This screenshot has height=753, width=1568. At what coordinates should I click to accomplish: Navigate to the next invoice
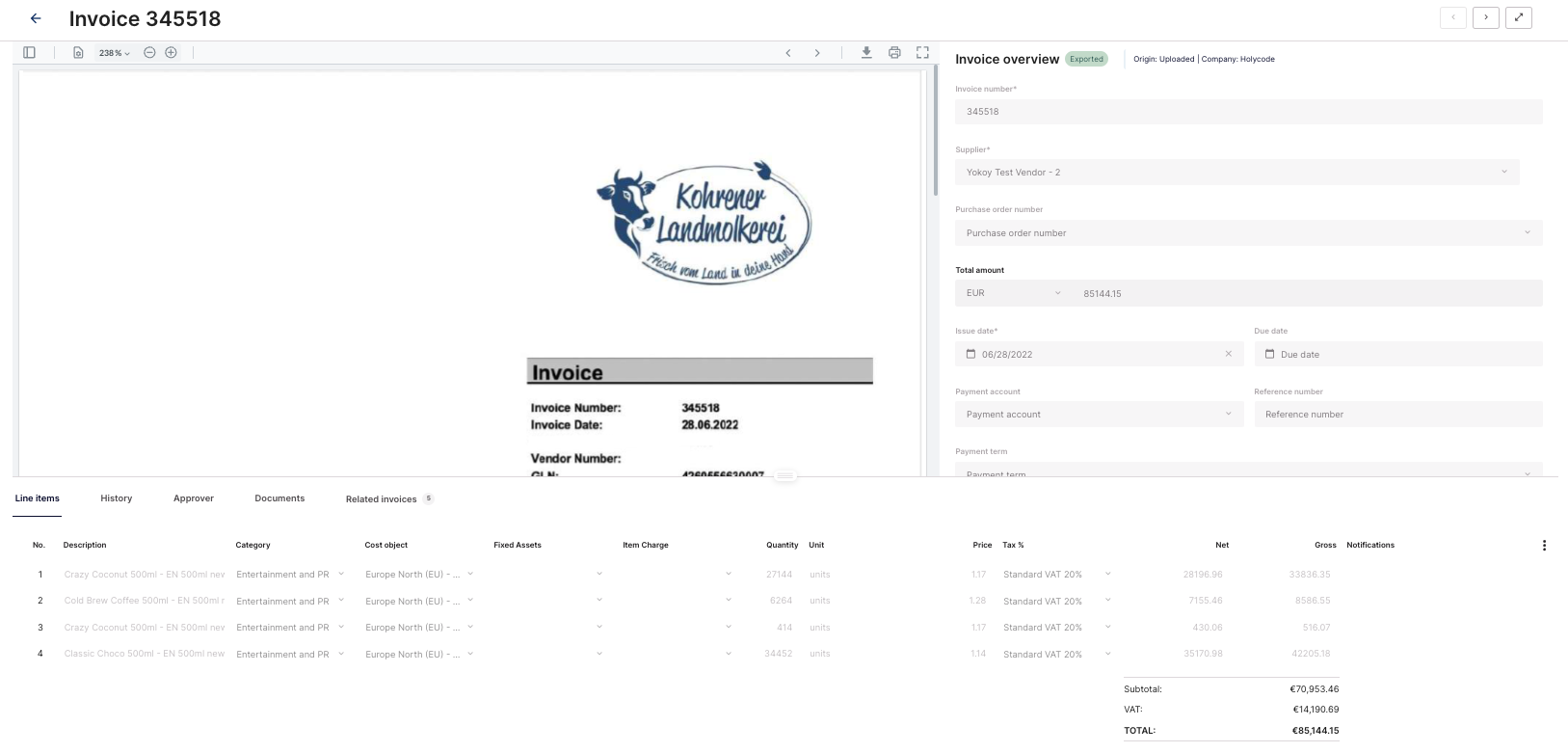click(1486, 17)
